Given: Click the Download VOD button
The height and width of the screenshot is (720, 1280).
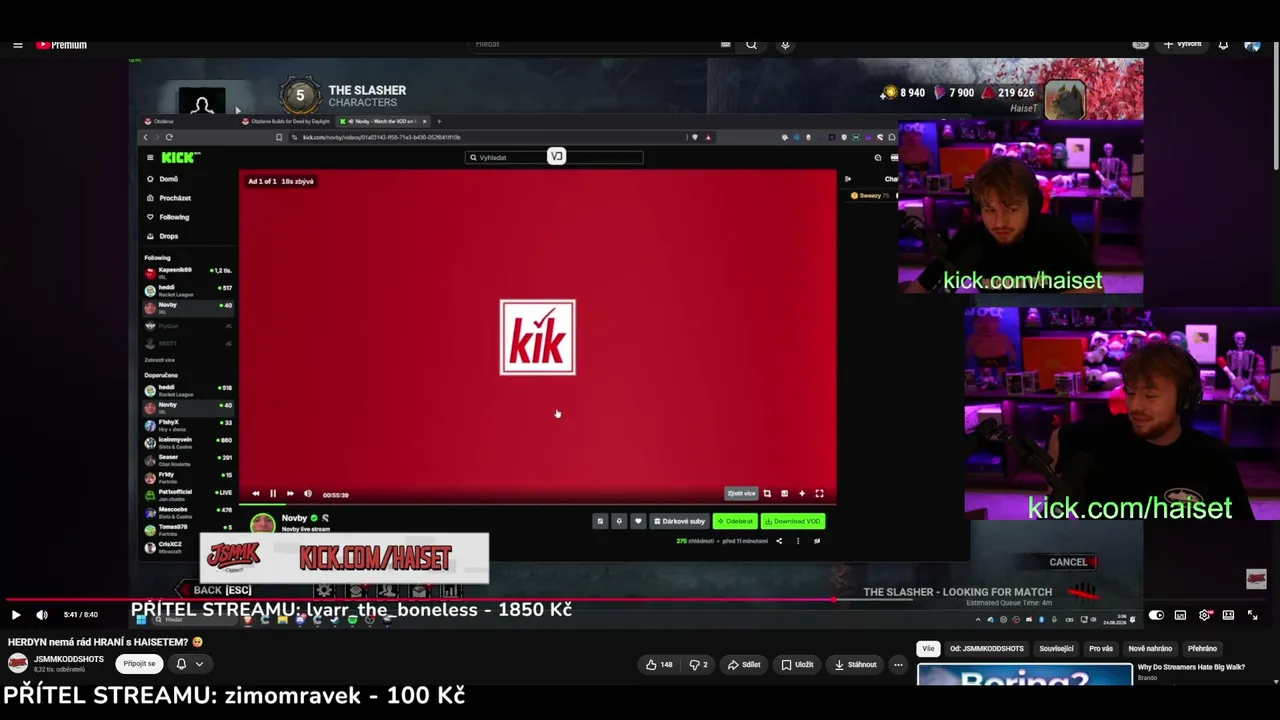Looking at the screenshot, I should tap(793, 521).
